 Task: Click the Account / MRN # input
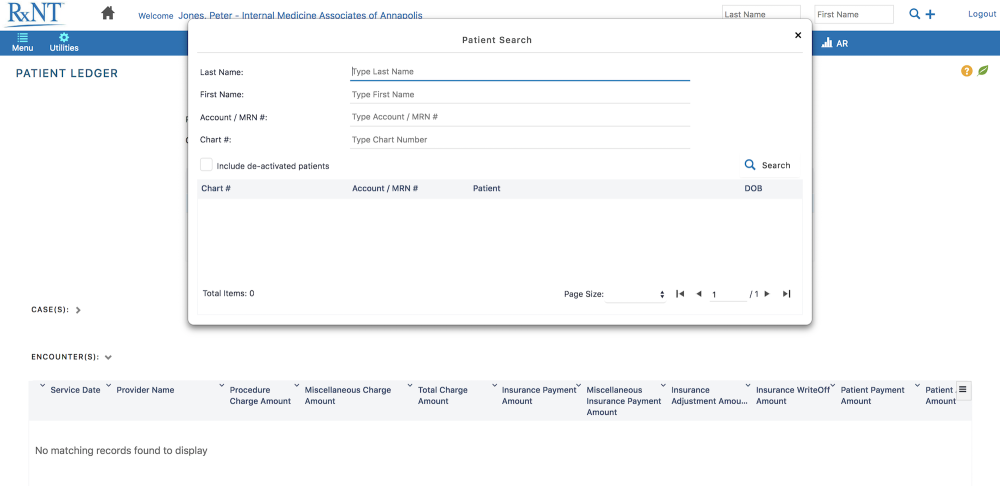(520, 117)
